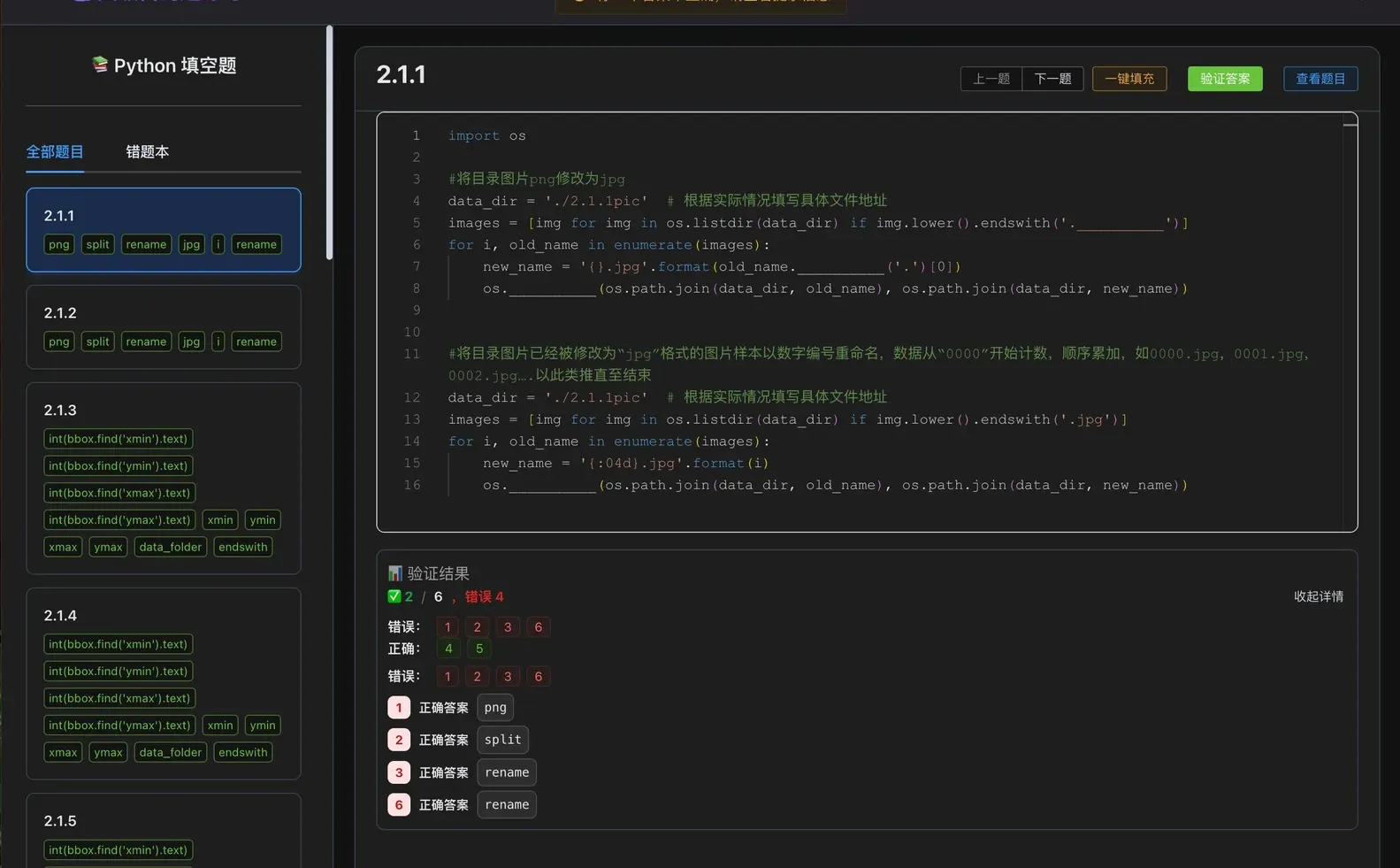Click the filled jpg blank on line 13
The width and height of the screenshot is (1400, 868).
[x=1090, y=419]
